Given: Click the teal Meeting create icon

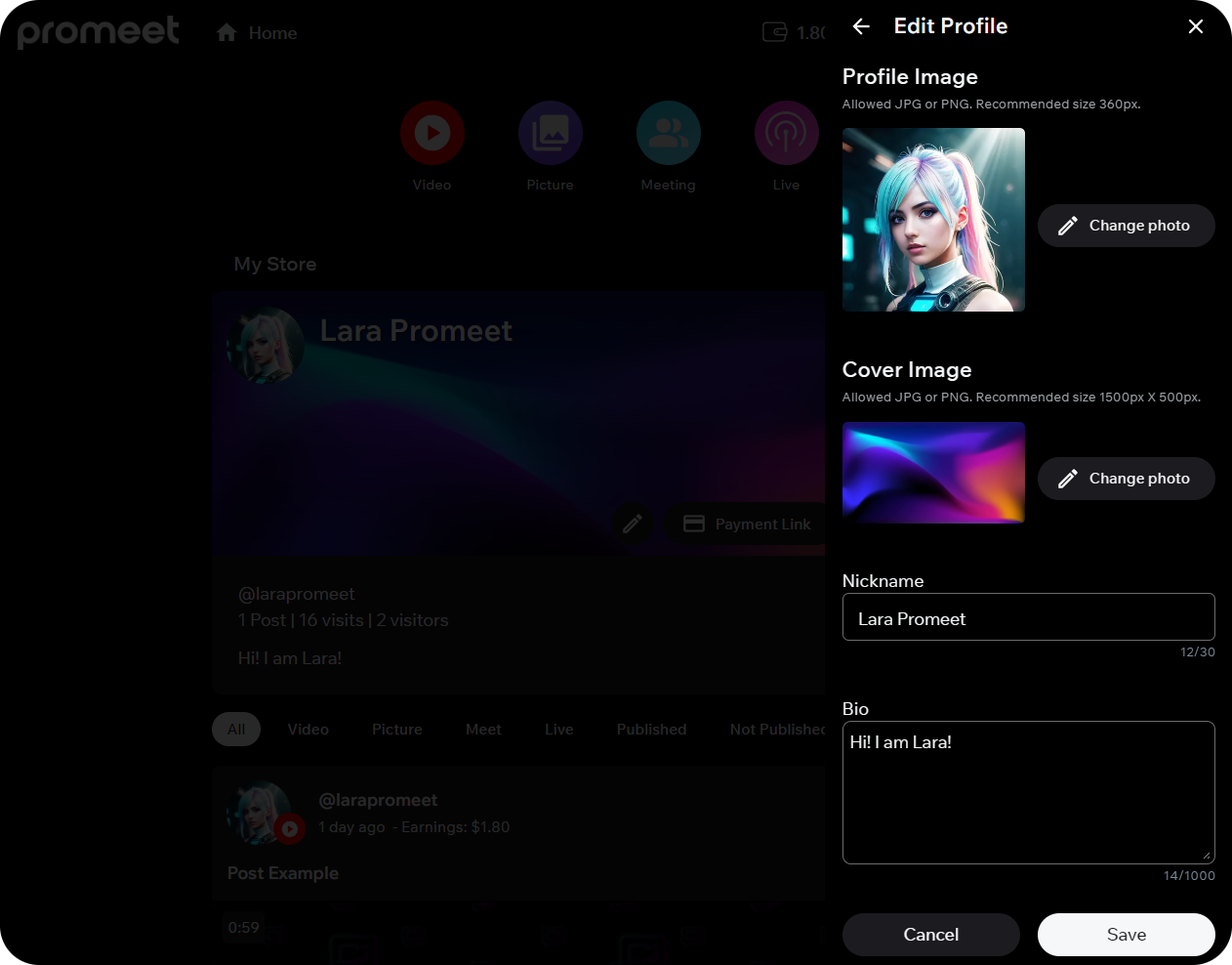Looking at the screenshot, I should point(668,133).
